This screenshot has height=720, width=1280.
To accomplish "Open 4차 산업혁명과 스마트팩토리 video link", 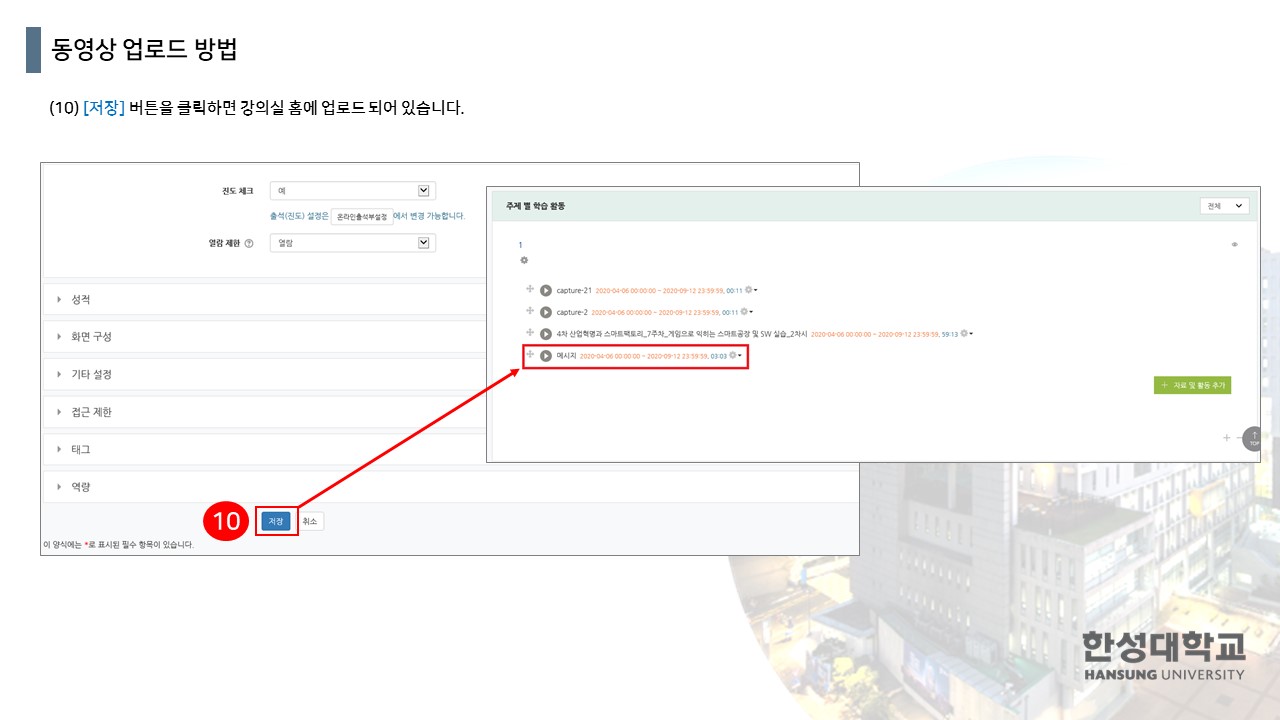I will pyautogui.click(x=681, y=334).
